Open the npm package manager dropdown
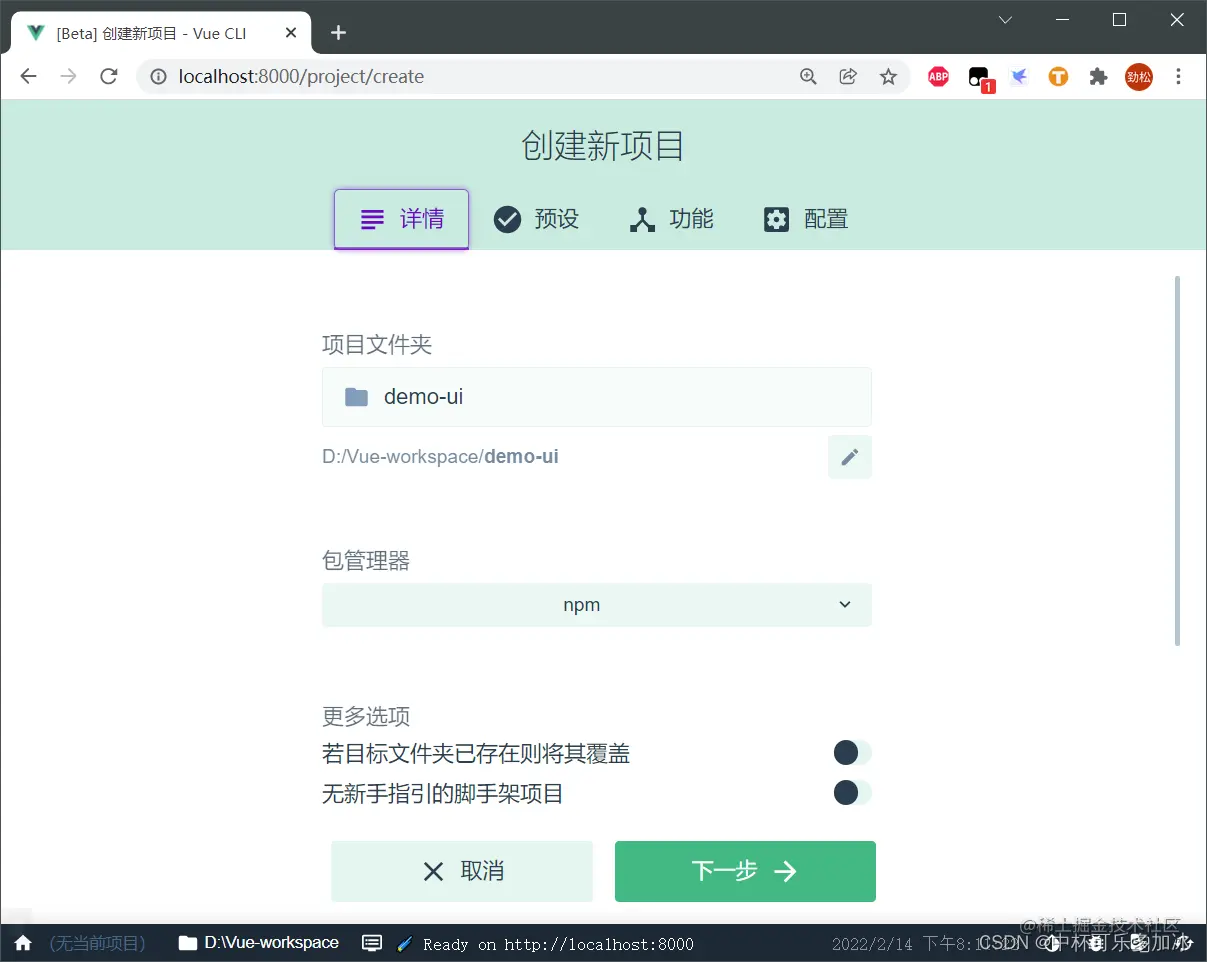Image resolution: width=1207 pixels, height=962 pixels. 597,605
